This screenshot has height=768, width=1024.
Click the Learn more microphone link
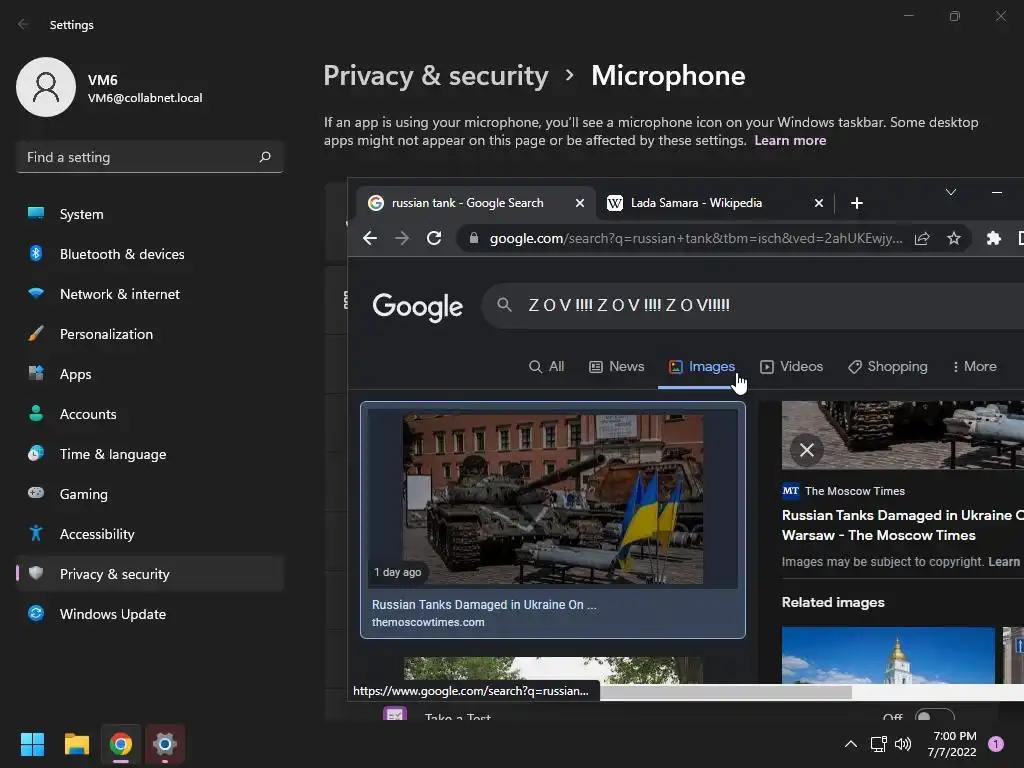click(790, 140)
